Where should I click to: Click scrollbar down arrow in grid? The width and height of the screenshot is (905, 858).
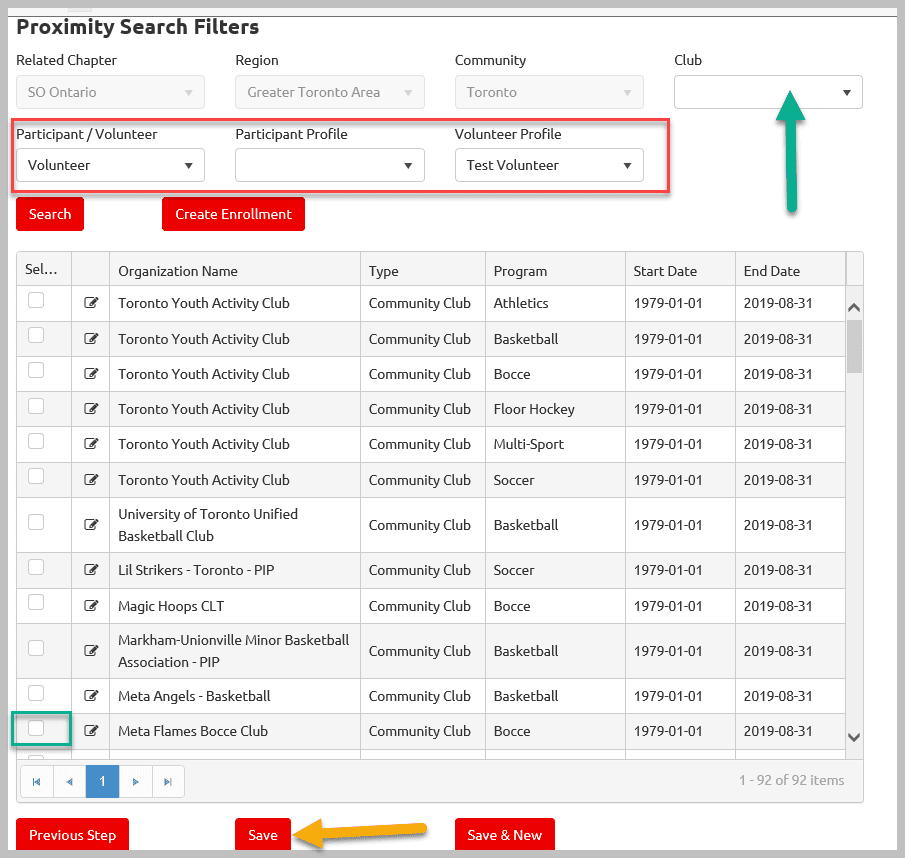click(x=854, y=737)
